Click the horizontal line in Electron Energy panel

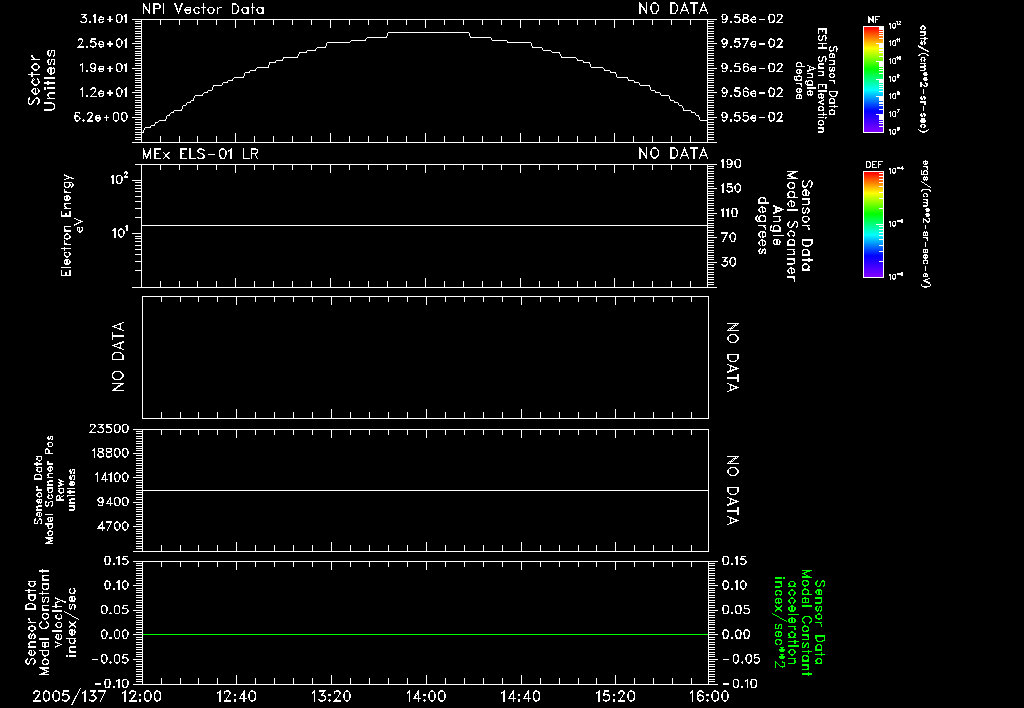425,225
